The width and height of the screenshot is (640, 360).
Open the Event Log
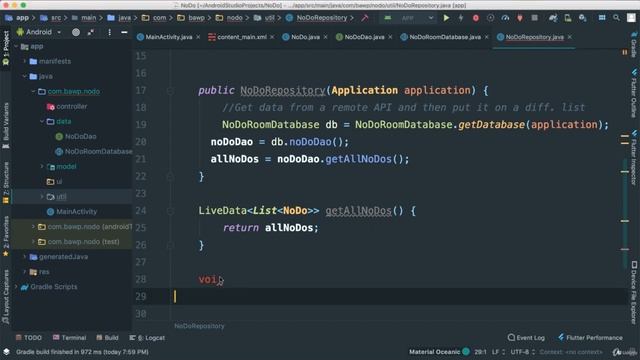pyautogui.click(x=526, y=338)
